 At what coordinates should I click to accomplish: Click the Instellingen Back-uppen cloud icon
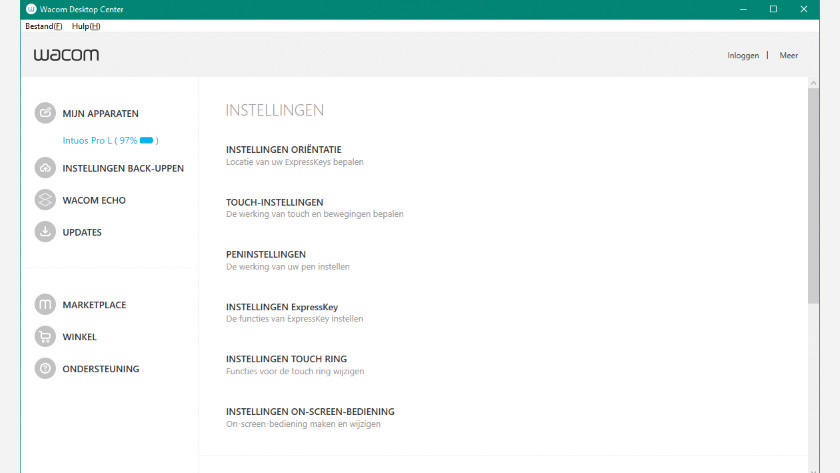pyautogui.click(x=45, y=168)
